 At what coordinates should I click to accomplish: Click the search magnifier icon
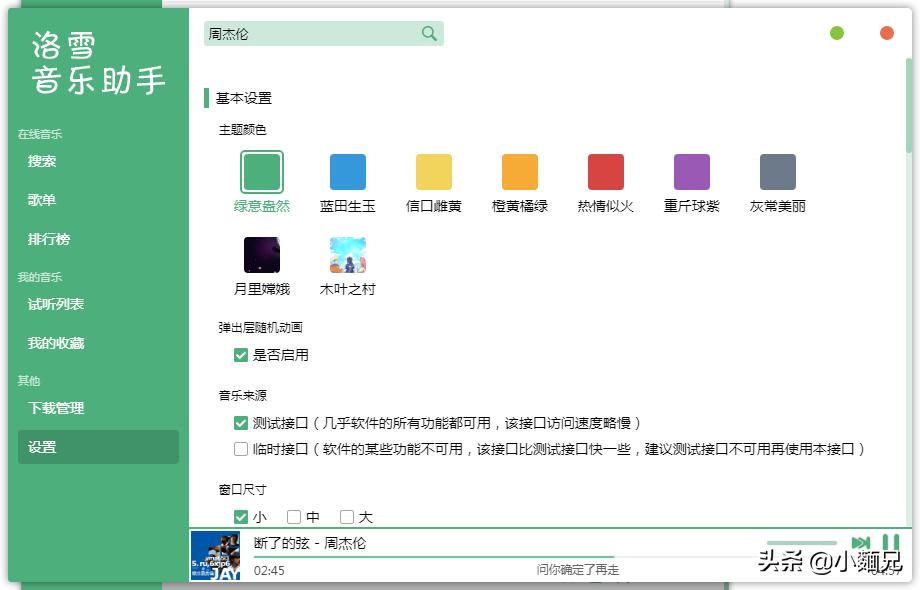pos(429,33)
